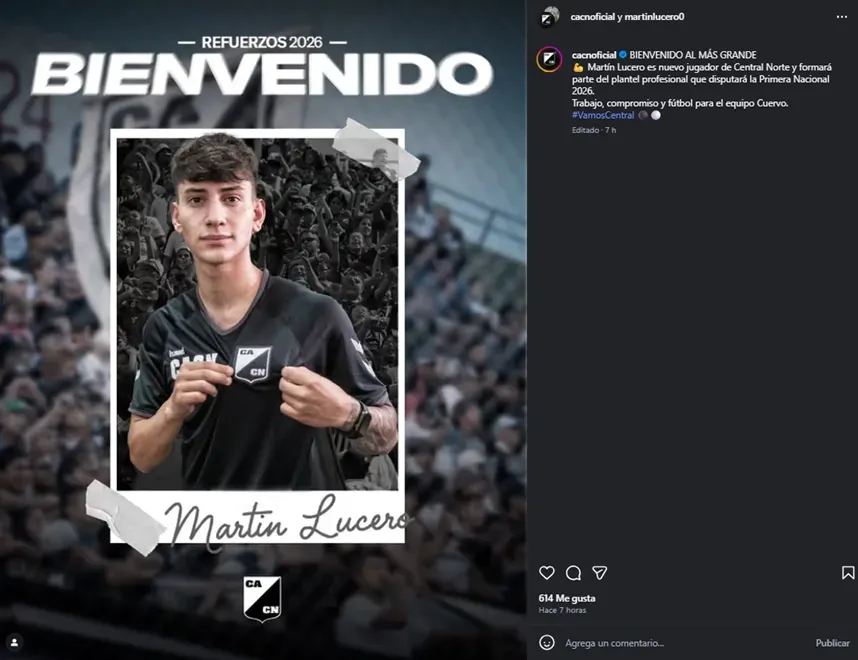Show tagged people icon on the photo
Screen dimensions: 858x660
click(15, 642)
